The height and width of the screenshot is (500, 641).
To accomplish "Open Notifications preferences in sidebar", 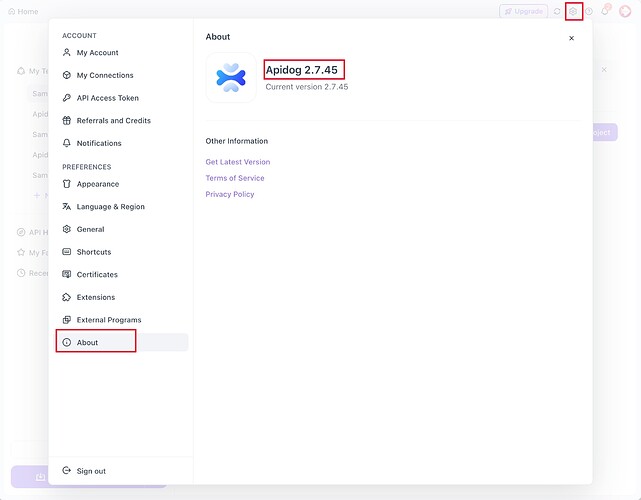I will click(x=99, y=143).
